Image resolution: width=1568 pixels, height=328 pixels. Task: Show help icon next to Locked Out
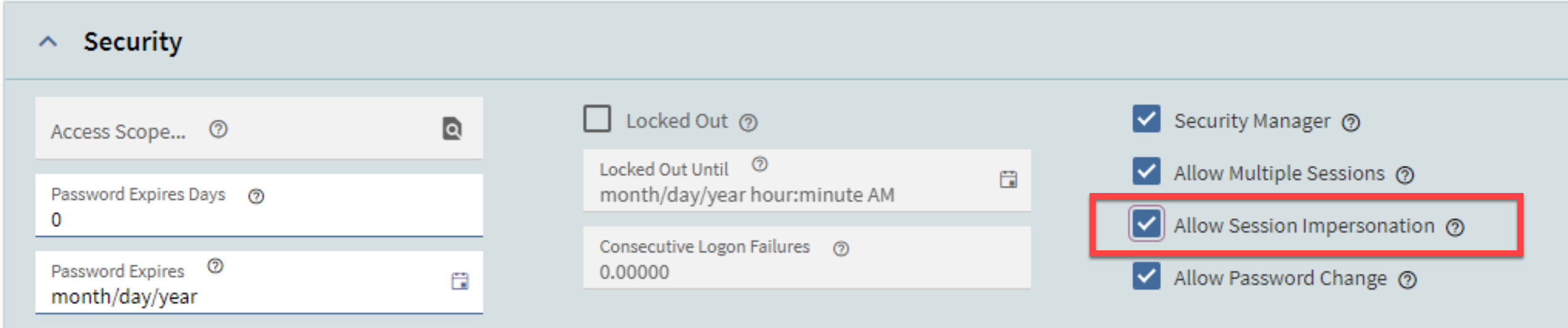click(x=748, y=123)
